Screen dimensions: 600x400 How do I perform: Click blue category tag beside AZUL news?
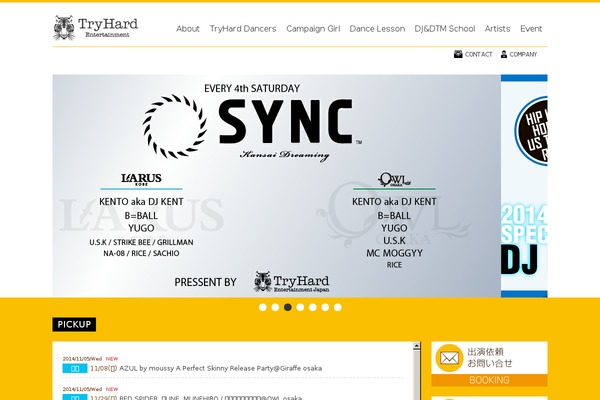(x=75, y=369)
